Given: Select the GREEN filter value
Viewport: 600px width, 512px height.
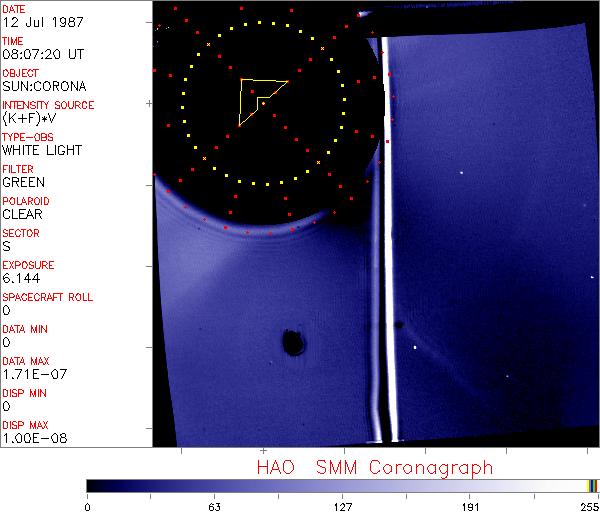Looking at the screenshot, I should click(x=23, y=182).
